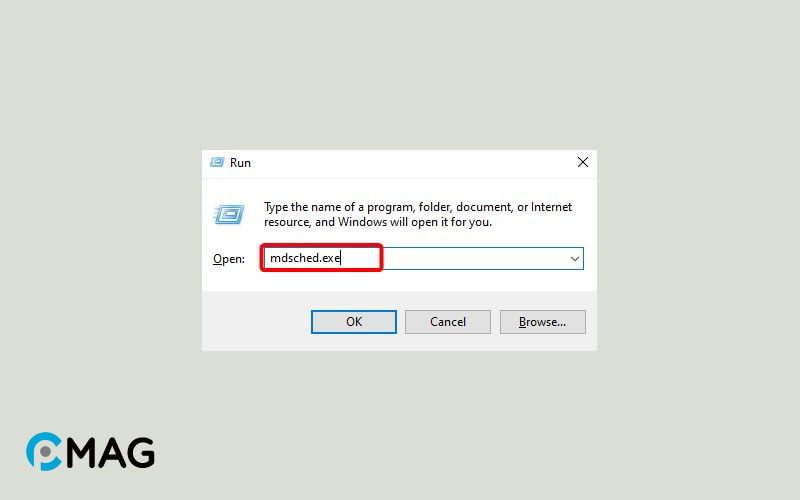The width and height of the screenshot is (800, 500).
Task: Click the Open: label
Action: point(229,259)
